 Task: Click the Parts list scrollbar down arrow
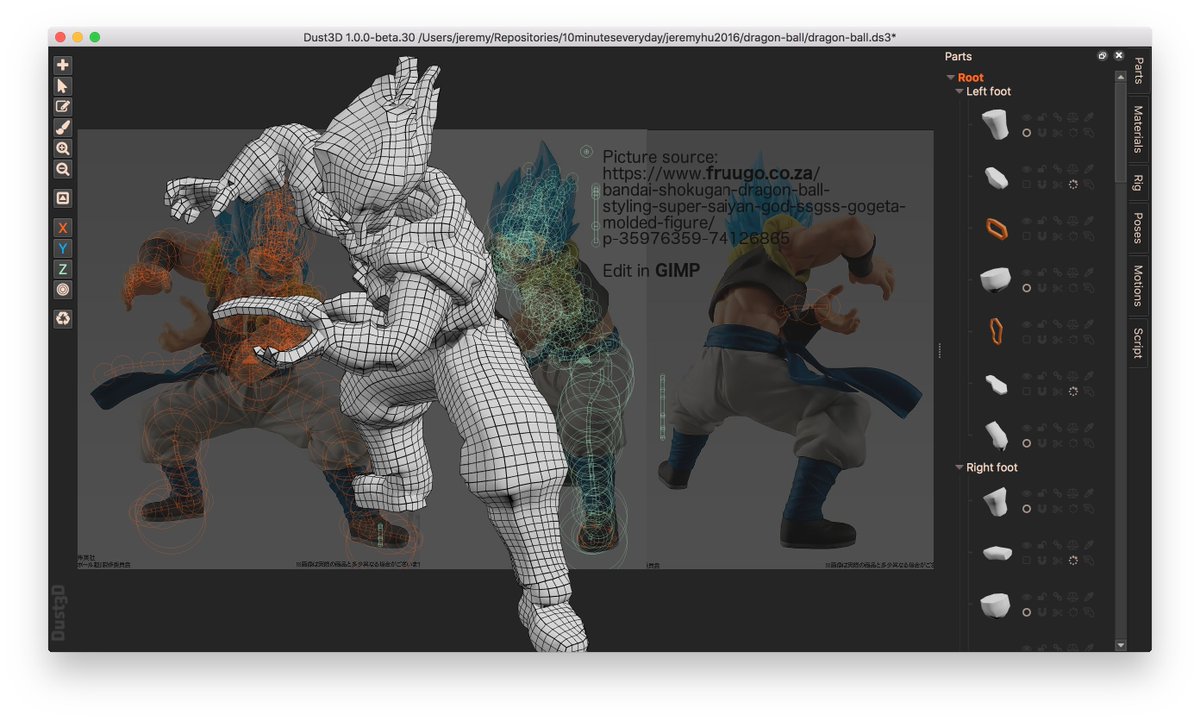(1120, 645)
